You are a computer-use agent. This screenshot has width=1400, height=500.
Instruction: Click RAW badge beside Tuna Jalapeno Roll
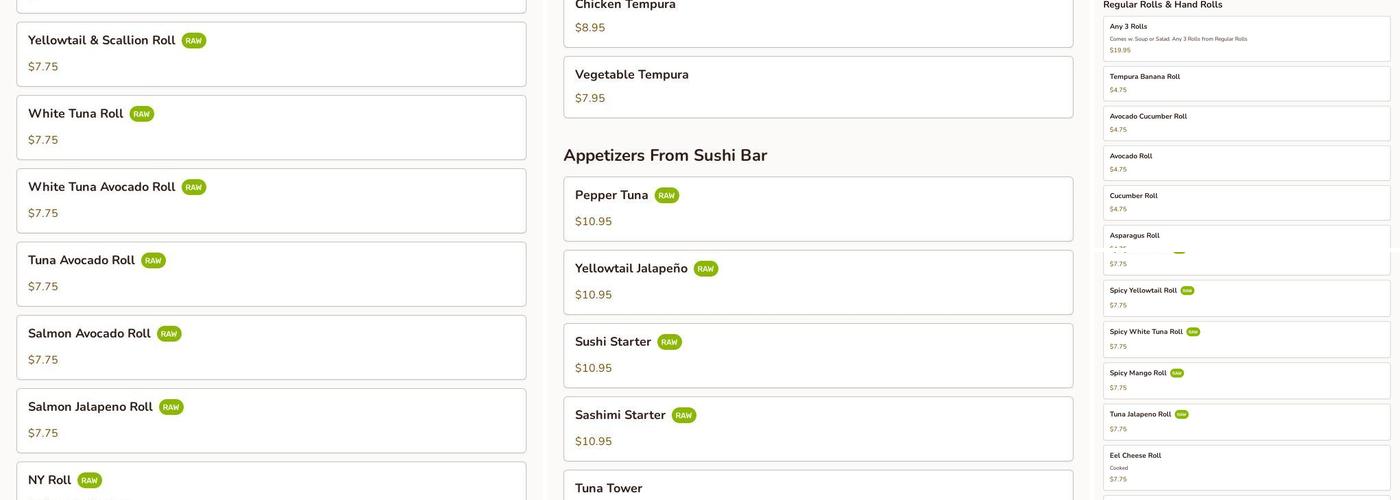1182,415
